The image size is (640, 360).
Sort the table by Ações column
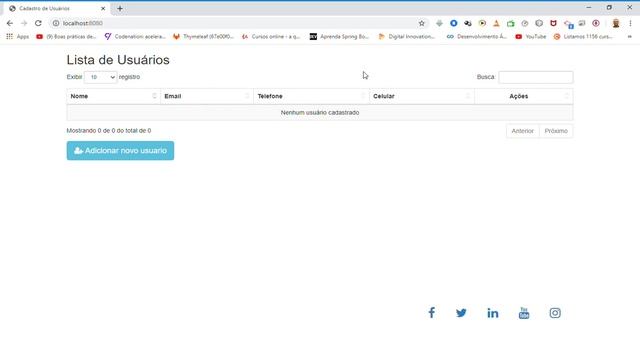[x=524, y=96]
